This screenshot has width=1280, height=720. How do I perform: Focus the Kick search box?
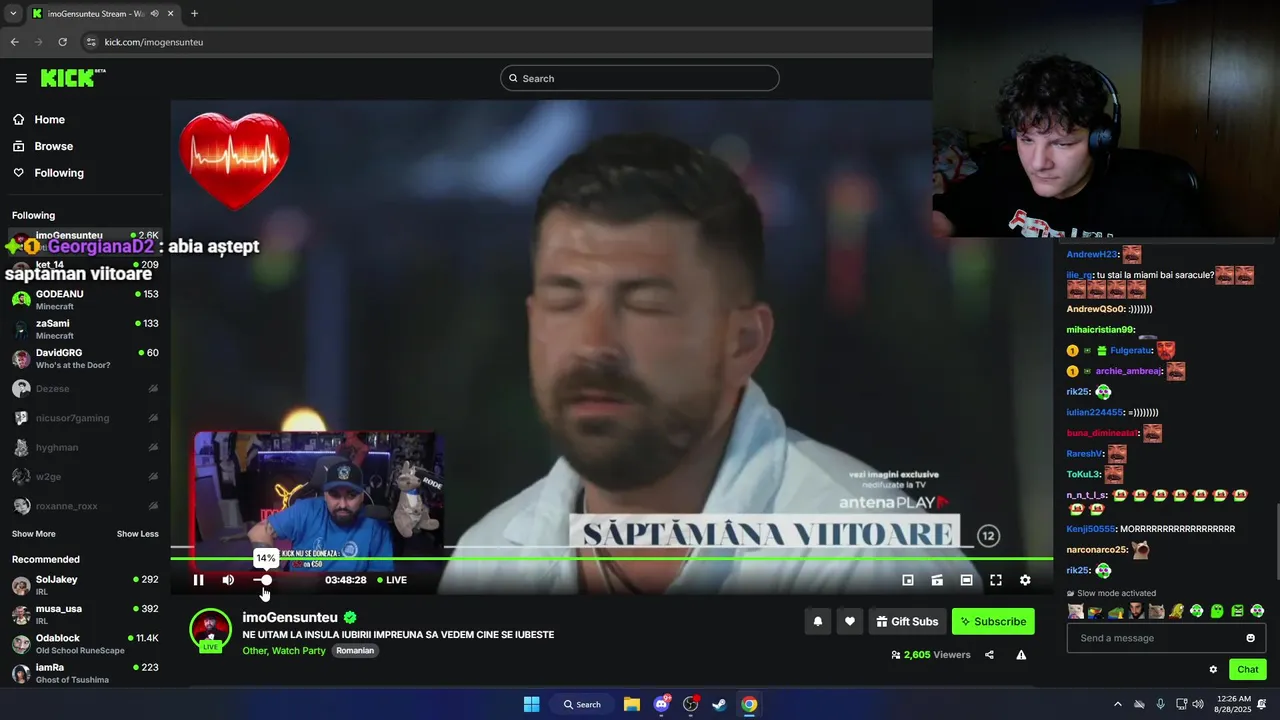(639, 78)
